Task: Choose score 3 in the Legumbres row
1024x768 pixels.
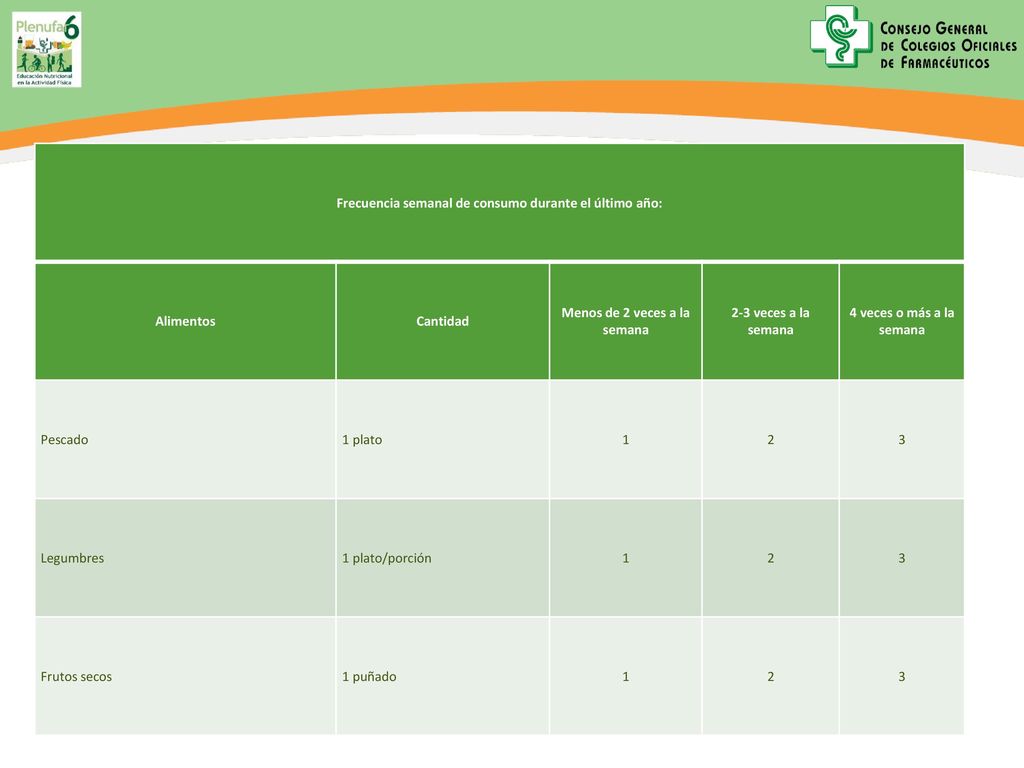Action: pyautogui.click(x=902, y=558)
